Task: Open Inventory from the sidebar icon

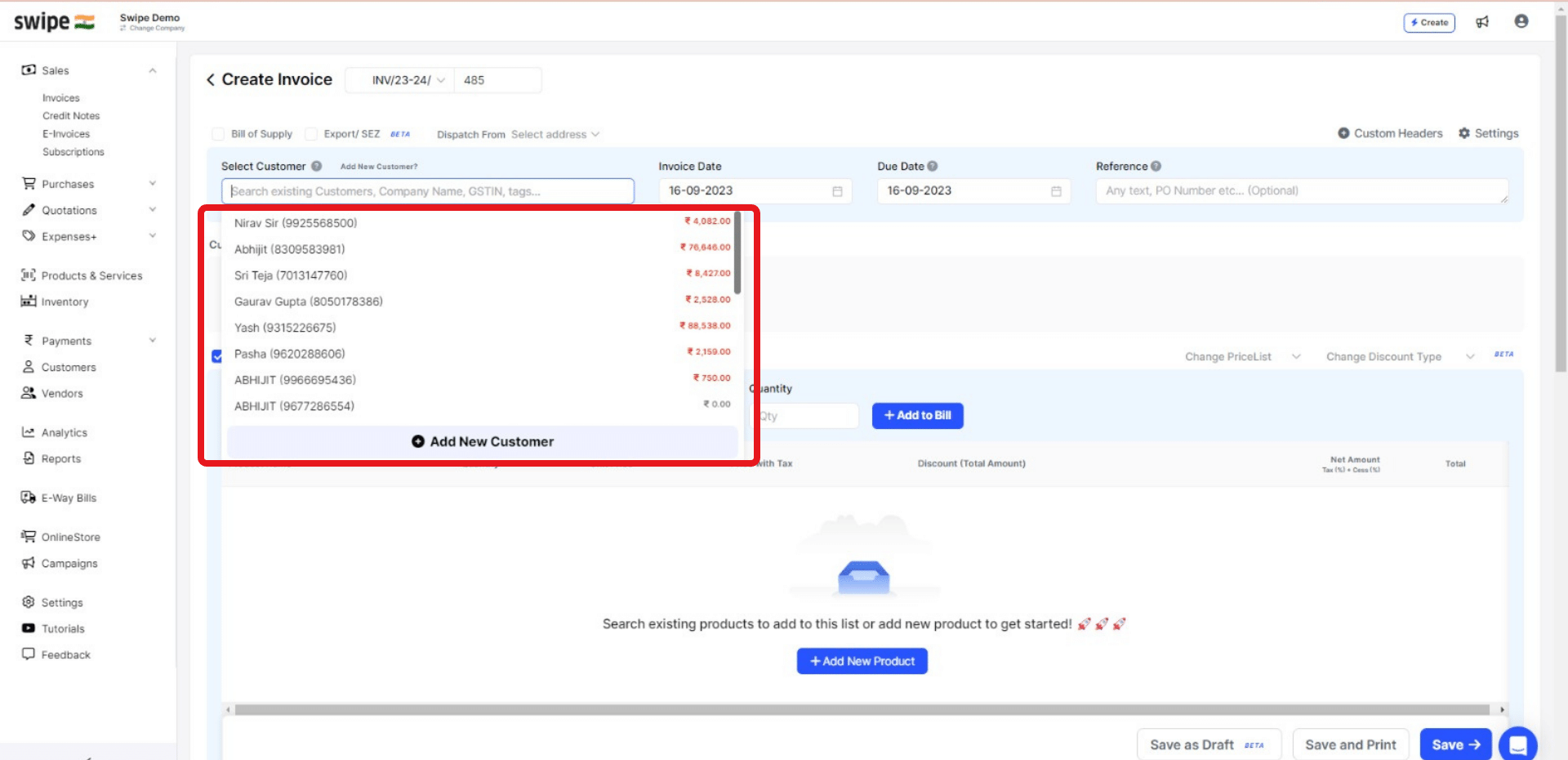Action: [x=29, y=302]
